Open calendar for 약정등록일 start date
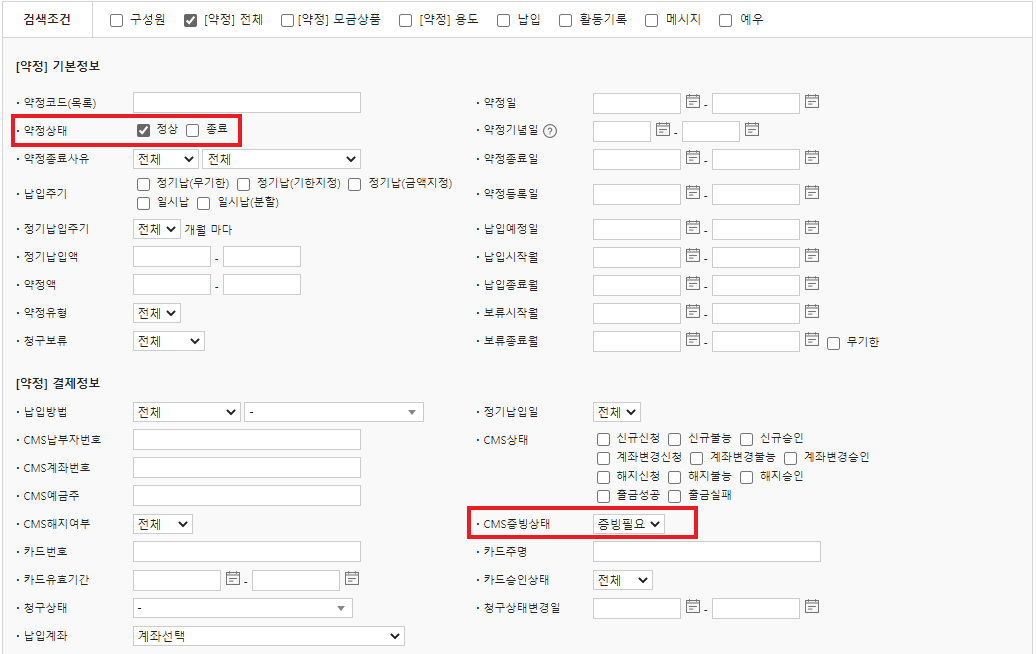The width and height of the screenshot is (1036, 654). [692, 193]
